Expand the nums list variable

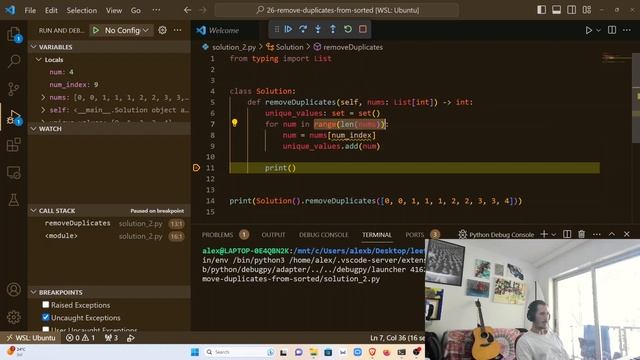point(43,98)
